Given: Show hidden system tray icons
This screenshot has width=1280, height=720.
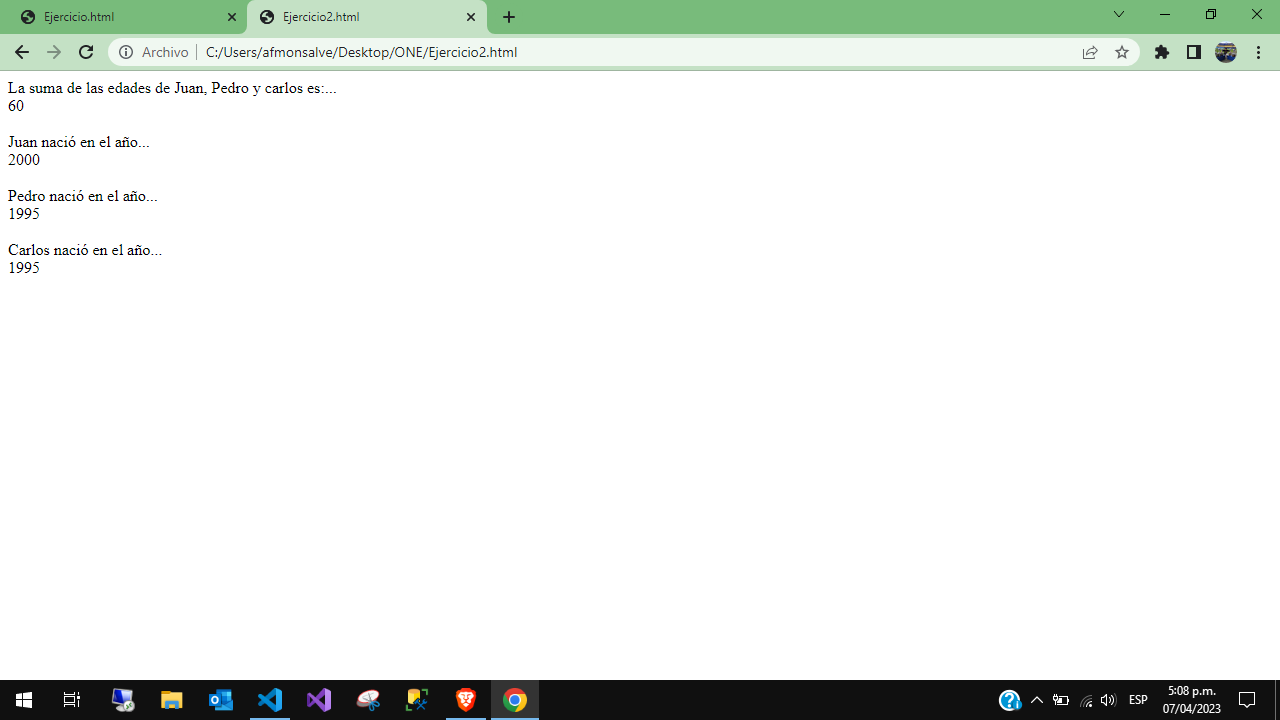Looking at the screenshot, I should pos(1036,700).
